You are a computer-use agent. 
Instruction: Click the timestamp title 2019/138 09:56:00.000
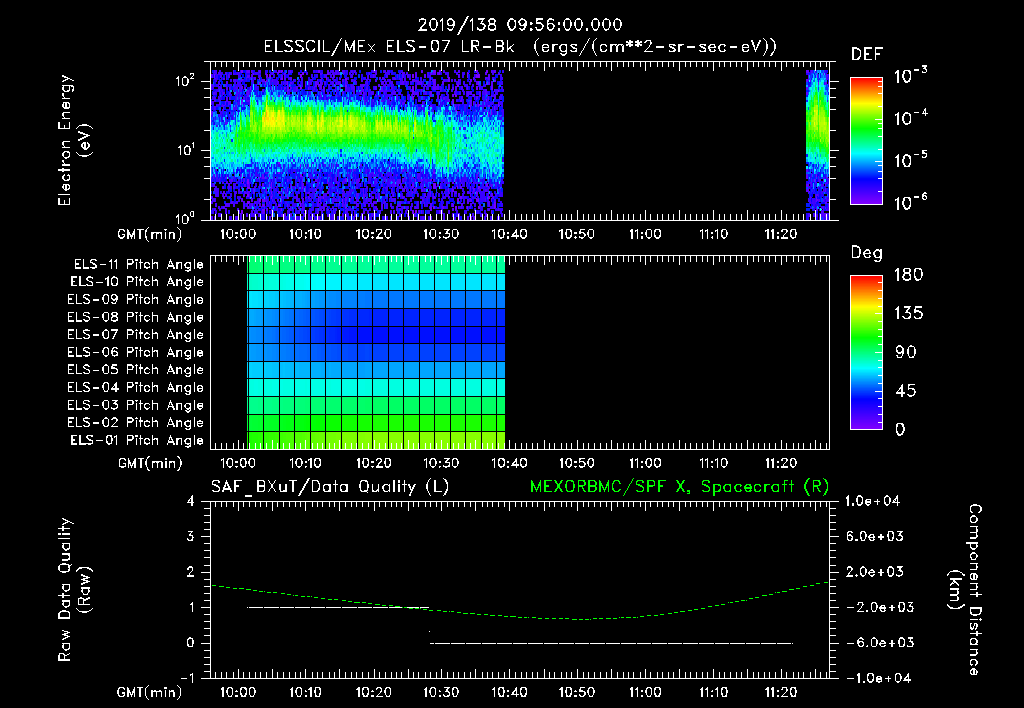coord(520,25)
